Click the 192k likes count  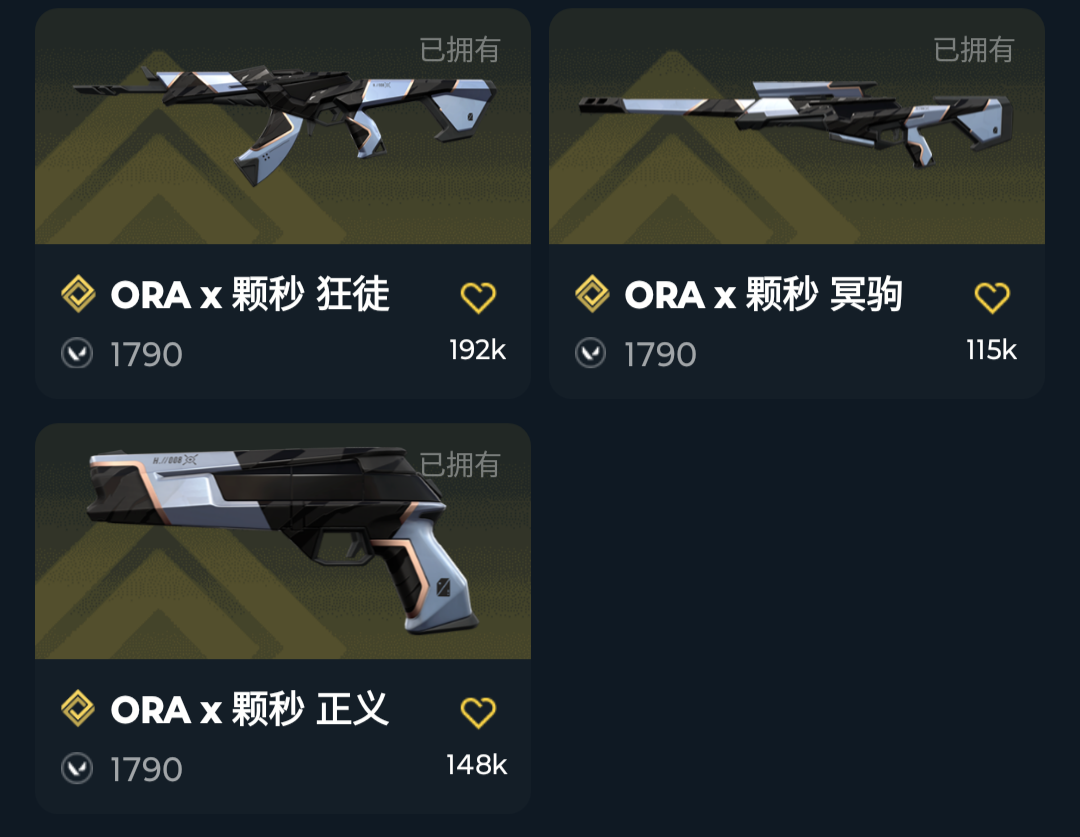[477, 350]
